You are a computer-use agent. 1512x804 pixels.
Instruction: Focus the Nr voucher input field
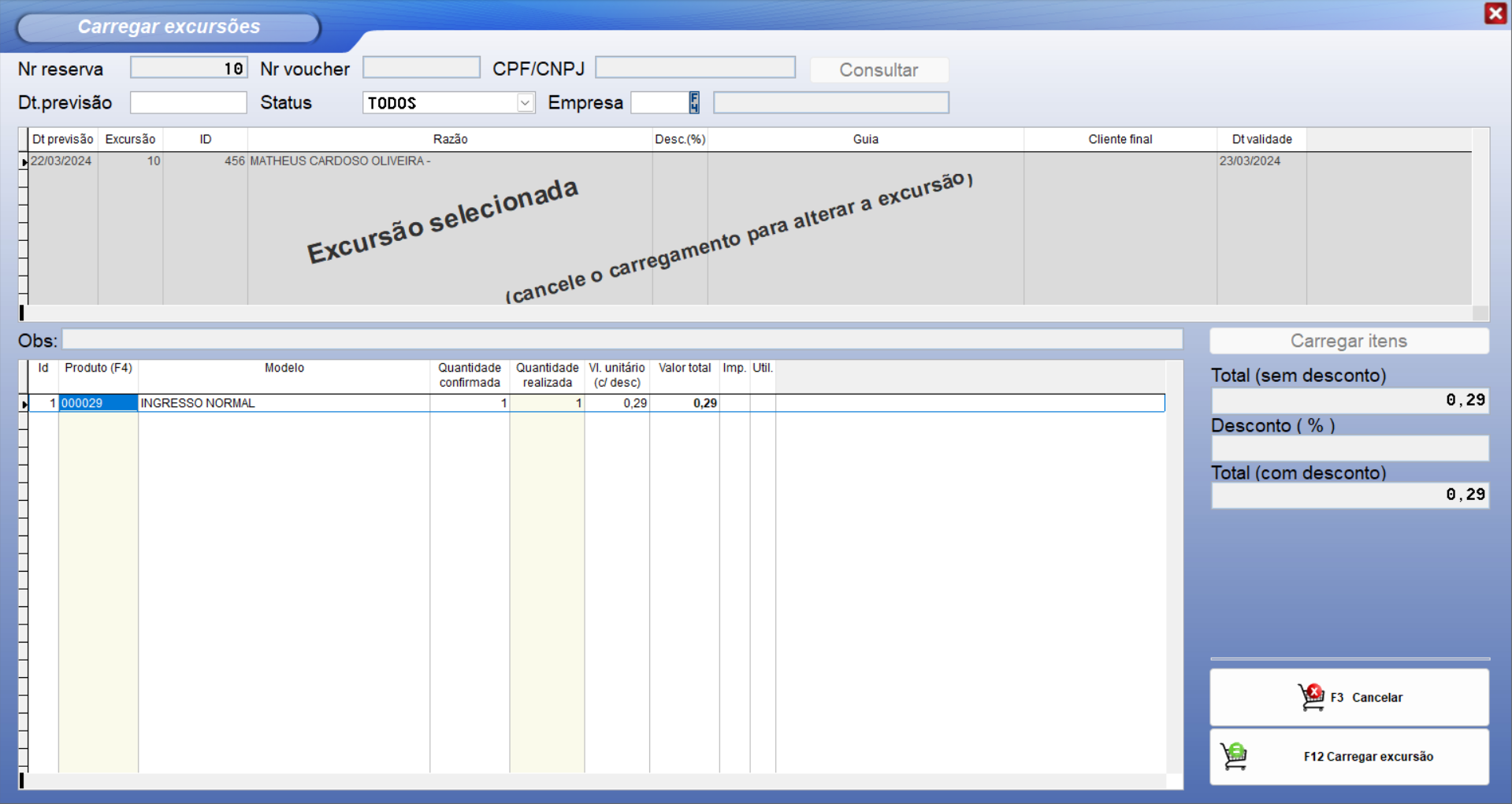(x=421, y=69)
